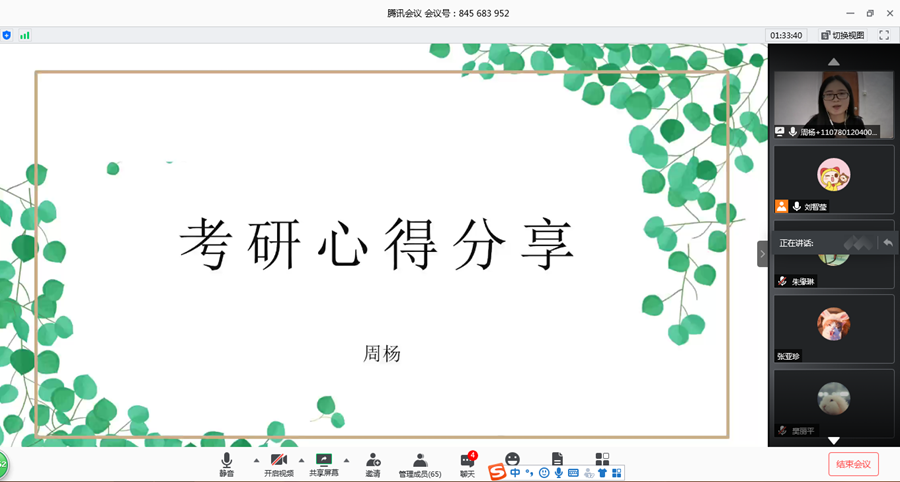Viewport: 900px width, 482px height.
Task: Start sharing with 共享屏幕 icon
Action: 323,464
